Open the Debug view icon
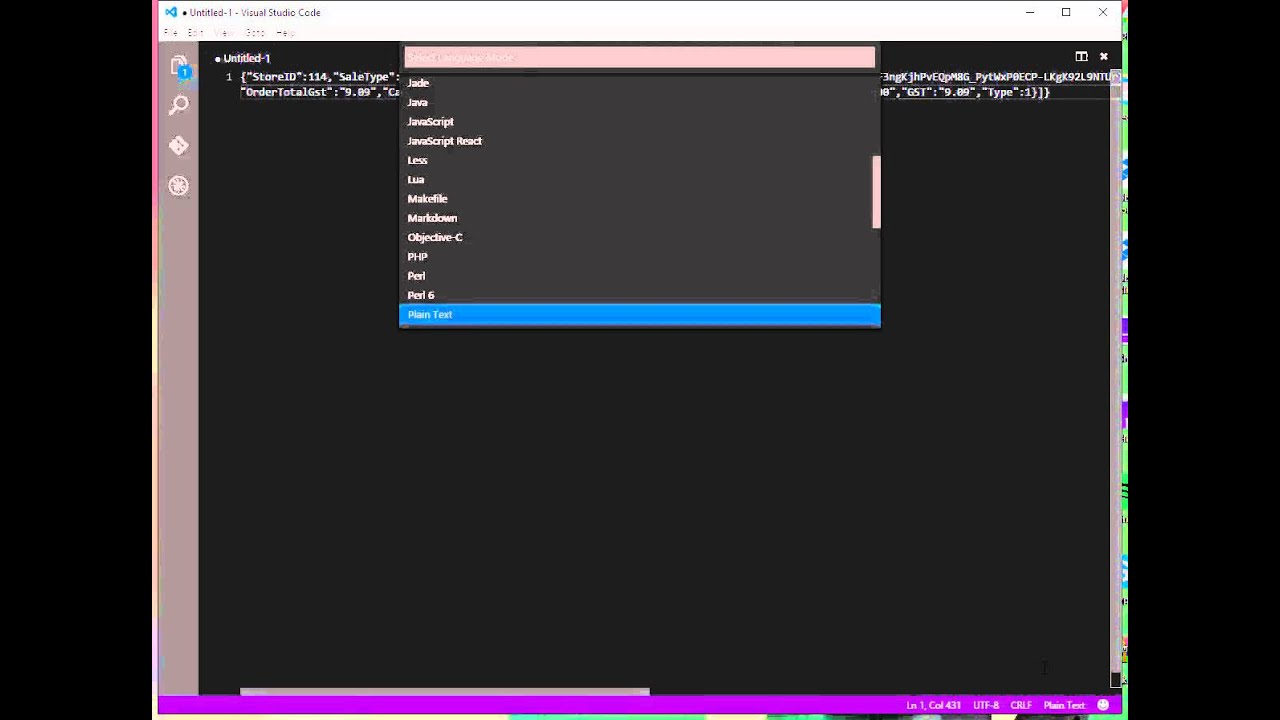1280x720 pixels. click(x=179, y=186)
